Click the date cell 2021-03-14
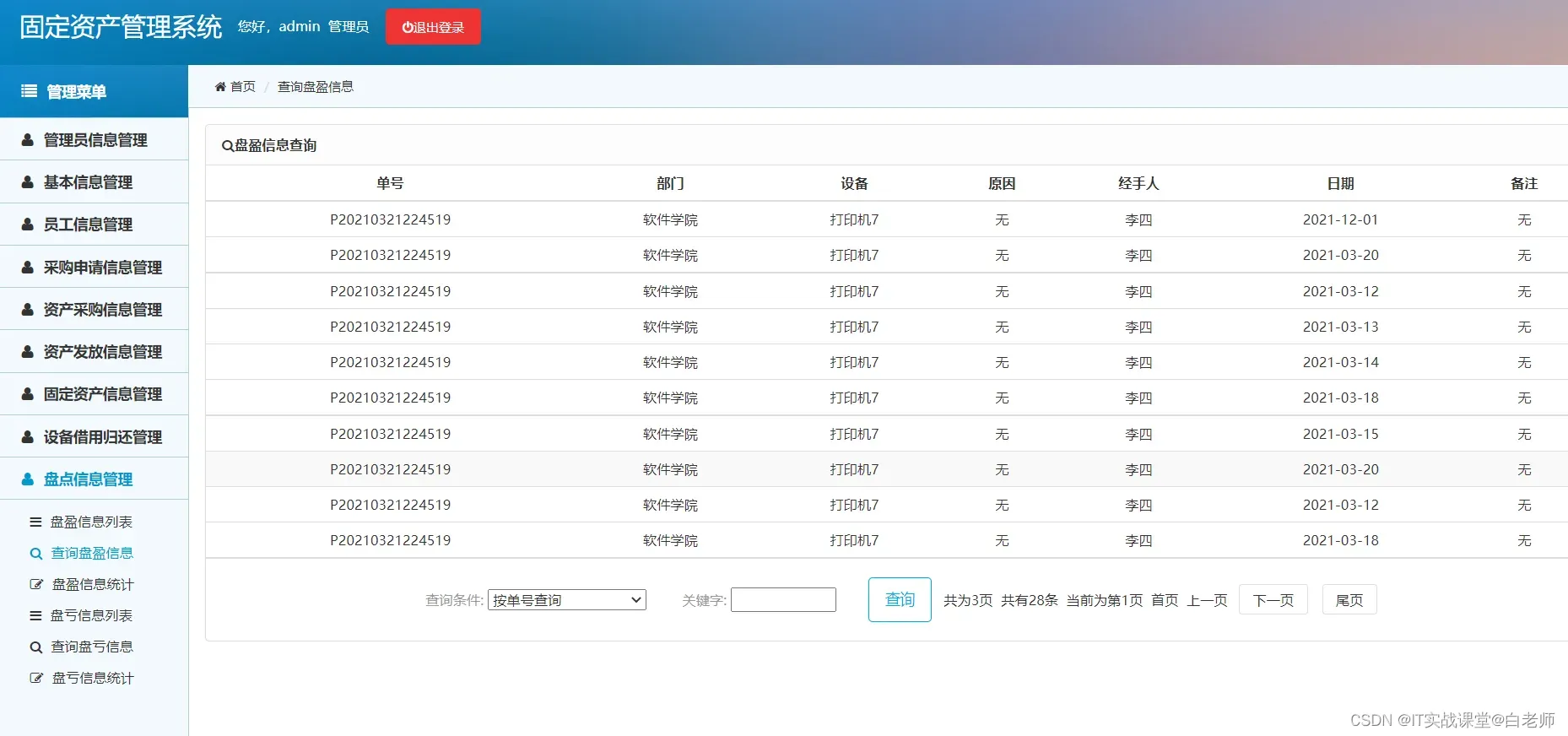 coord(1340,362)
